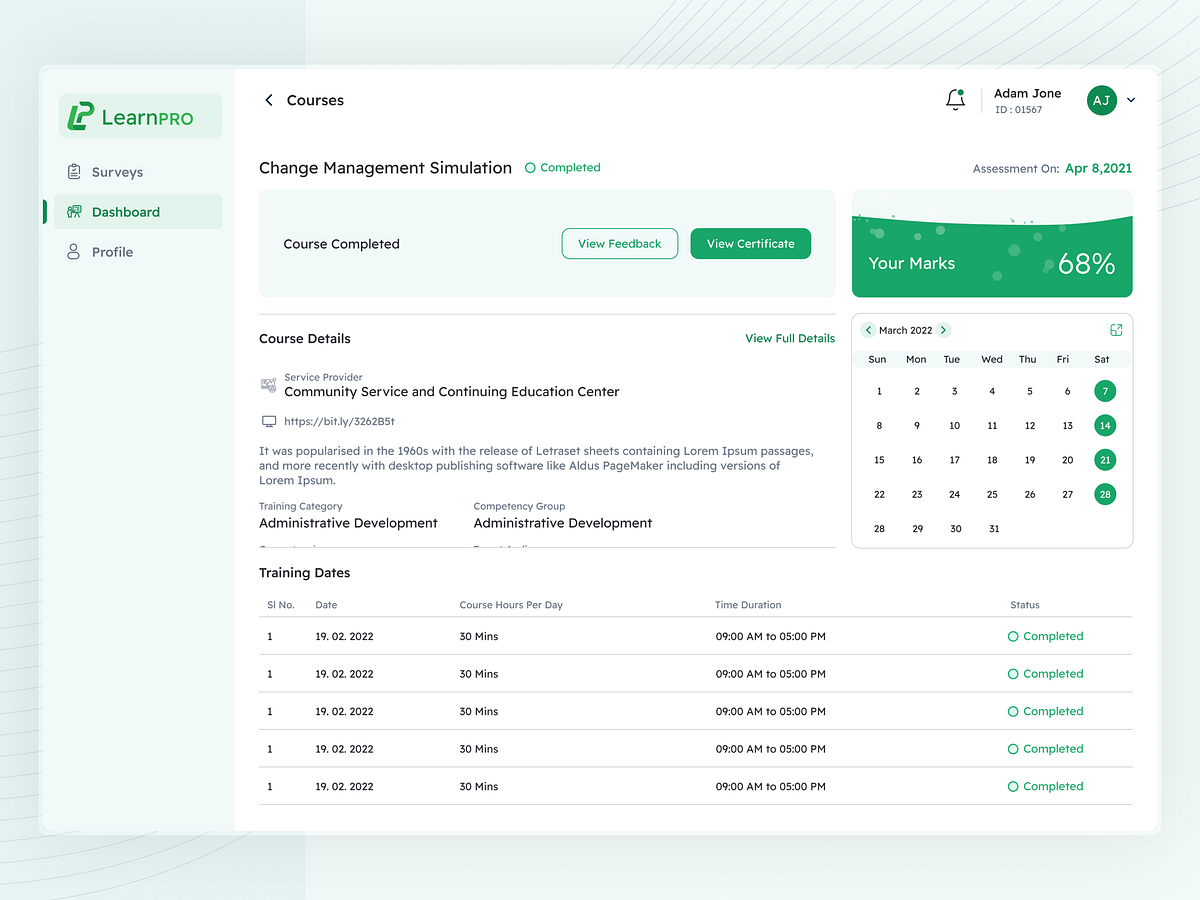Click the Surveys clipboard icon in sidebar
This screenshot has width=1200, height=900.
(74, 171)
